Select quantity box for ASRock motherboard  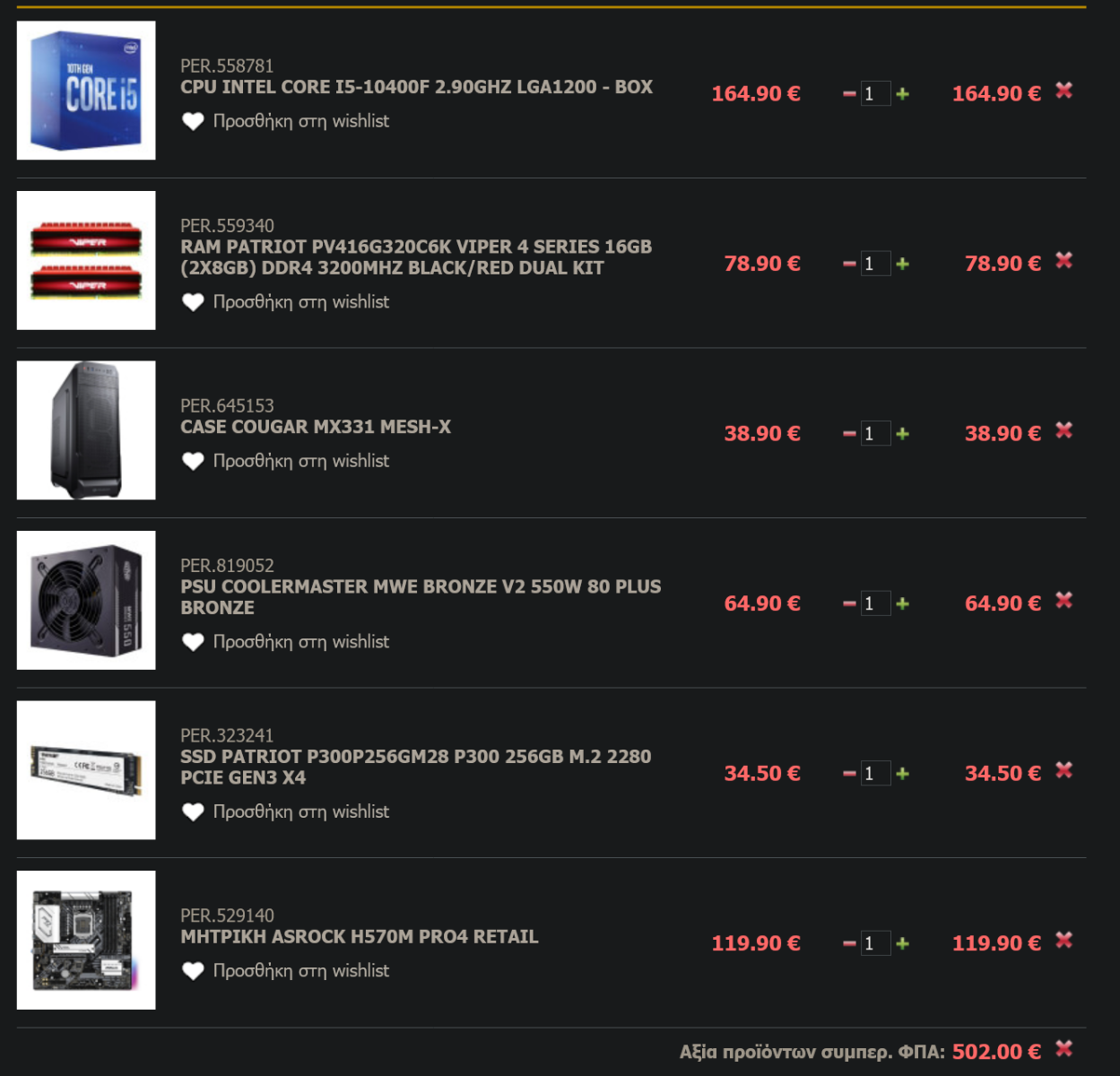tap(875, 943)
